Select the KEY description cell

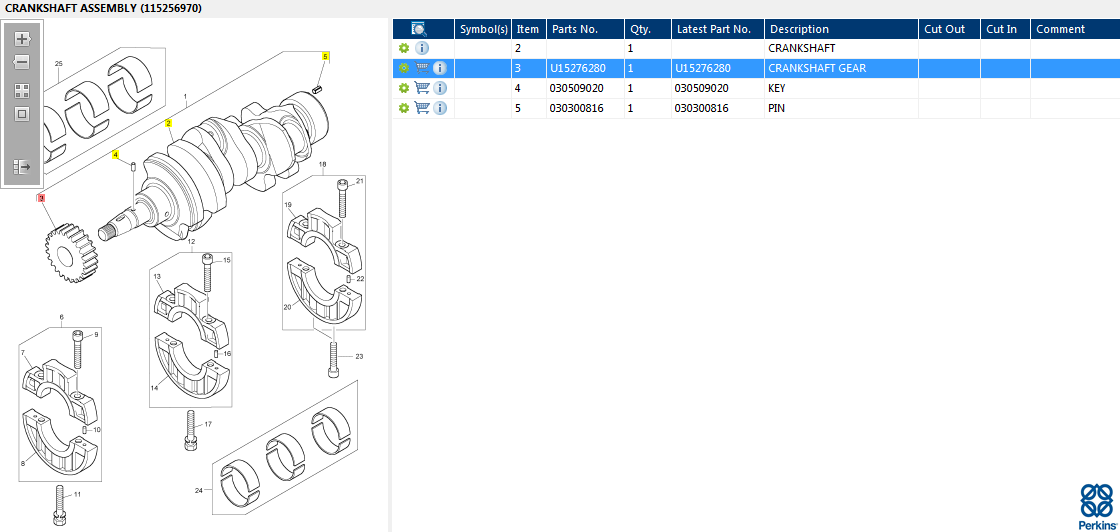[841, 89]
